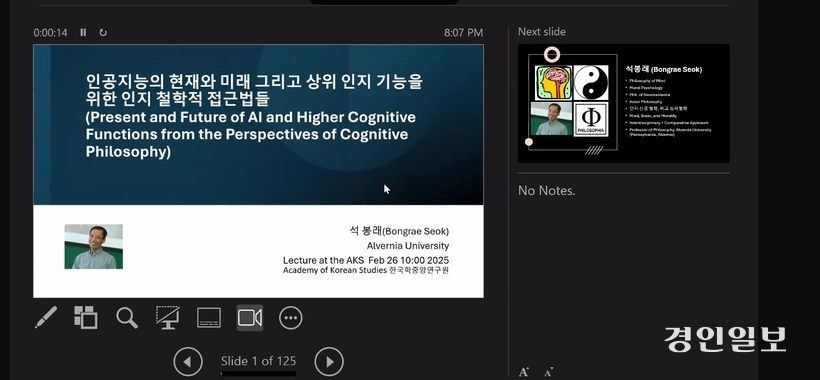Open more slide show options

click(x=291, y=318)
